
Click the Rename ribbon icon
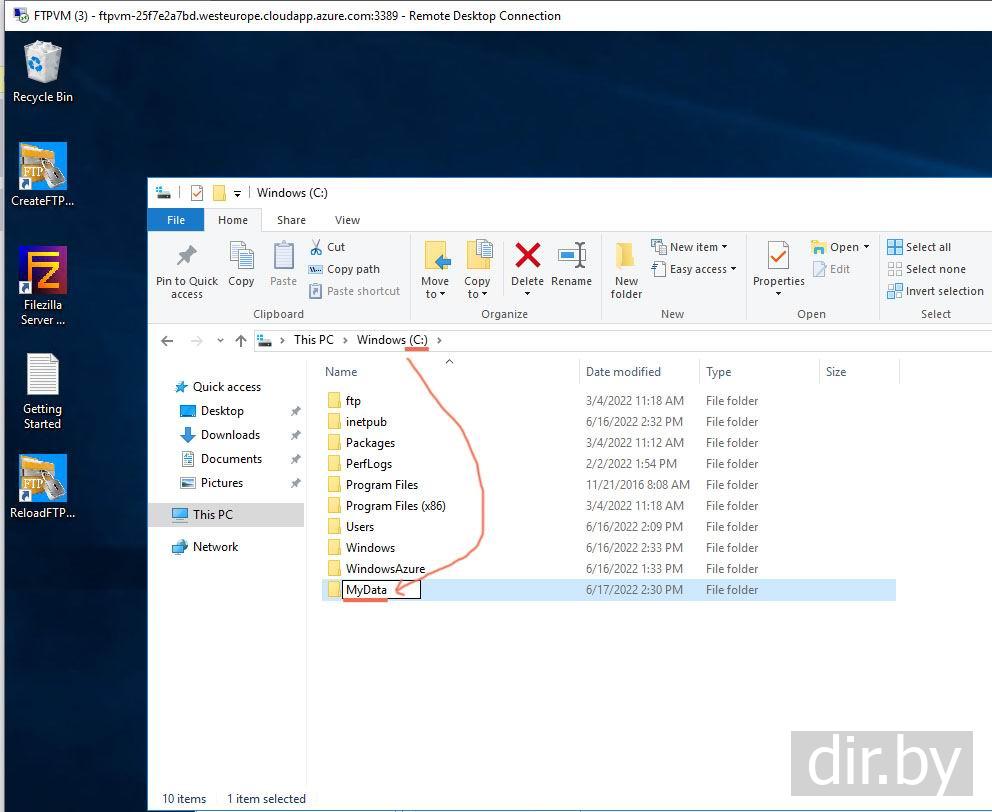571,257
